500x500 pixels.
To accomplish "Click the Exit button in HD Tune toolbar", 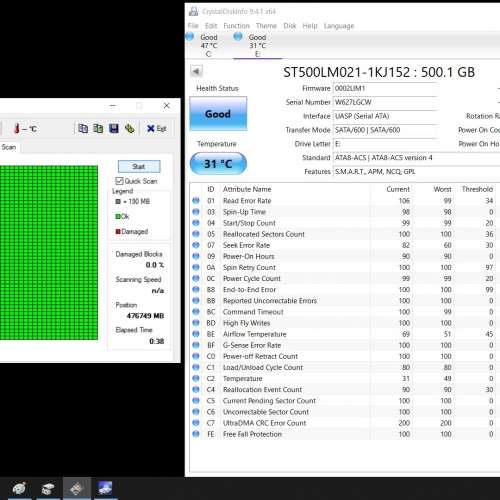I will coord(157,128).
